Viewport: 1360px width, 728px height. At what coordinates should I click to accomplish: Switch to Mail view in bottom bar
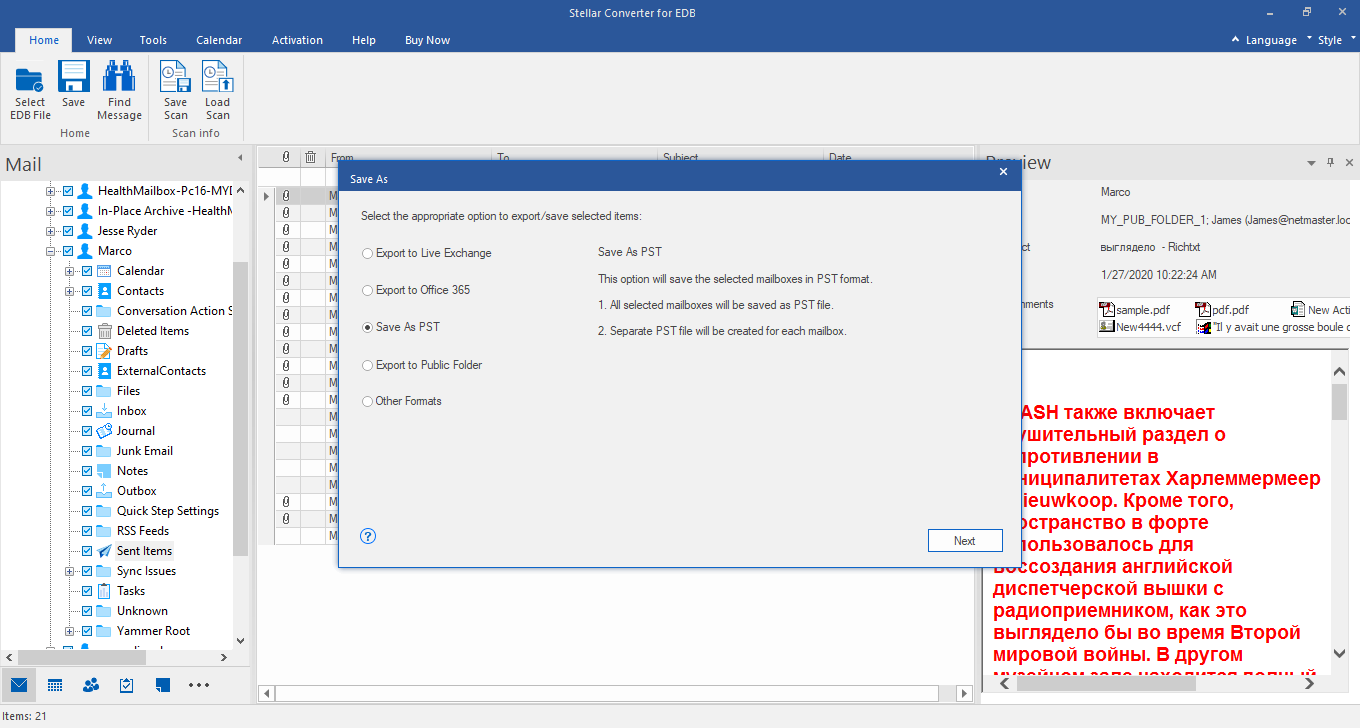point(19,685)
